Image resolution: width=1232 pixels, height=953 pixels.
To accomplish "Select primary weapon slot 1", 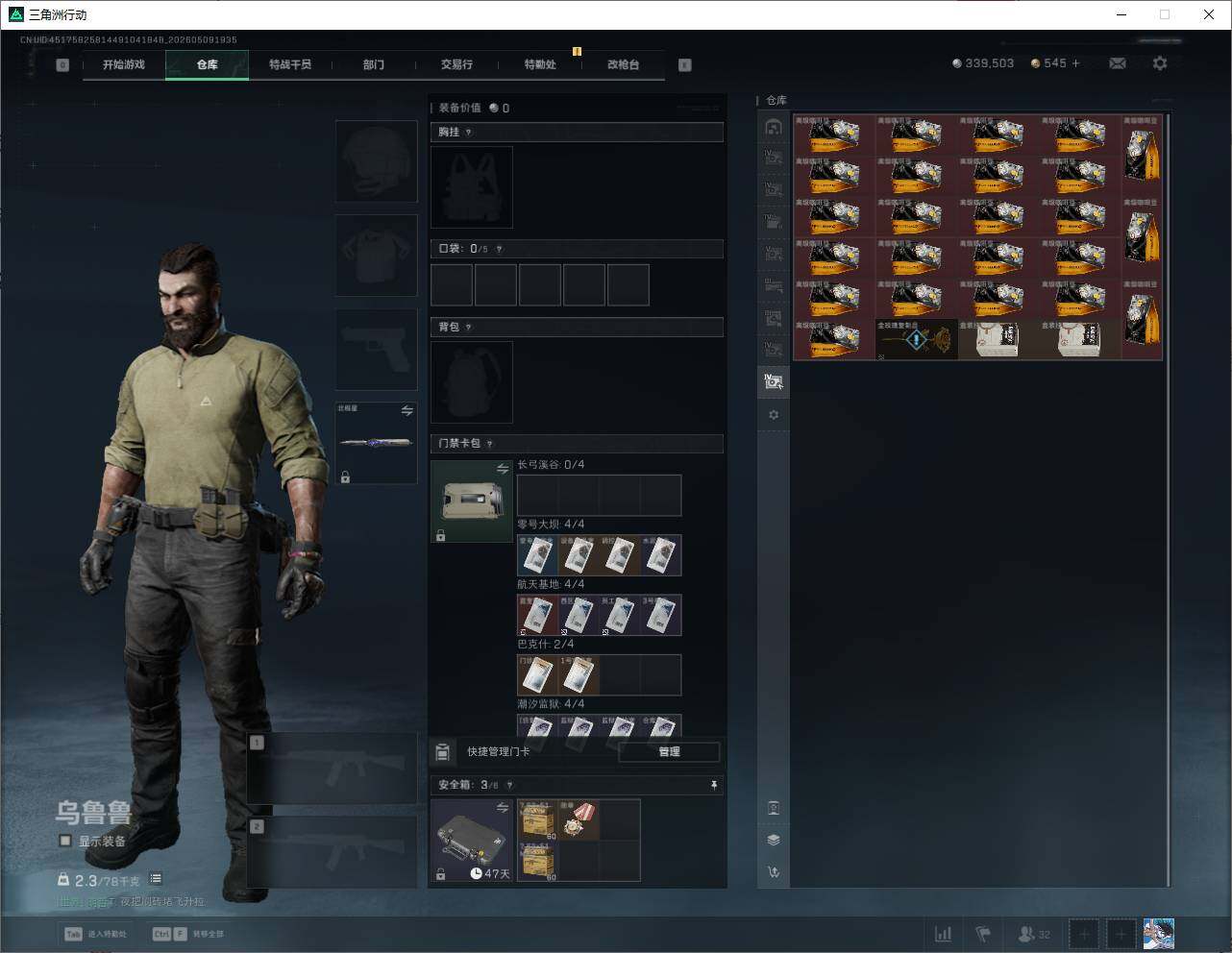I will coord(333,769).
